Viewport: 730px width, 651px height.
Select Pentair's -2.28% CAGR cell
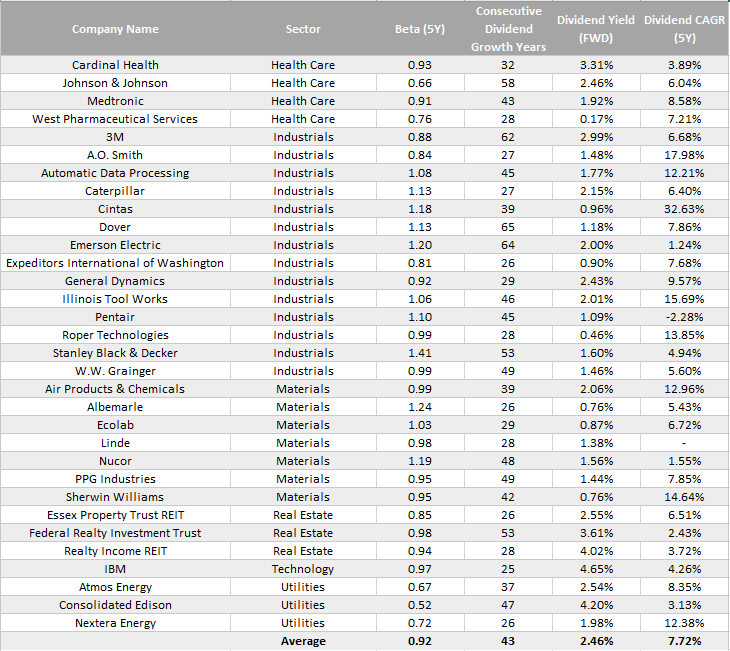[x=684, y=317]
